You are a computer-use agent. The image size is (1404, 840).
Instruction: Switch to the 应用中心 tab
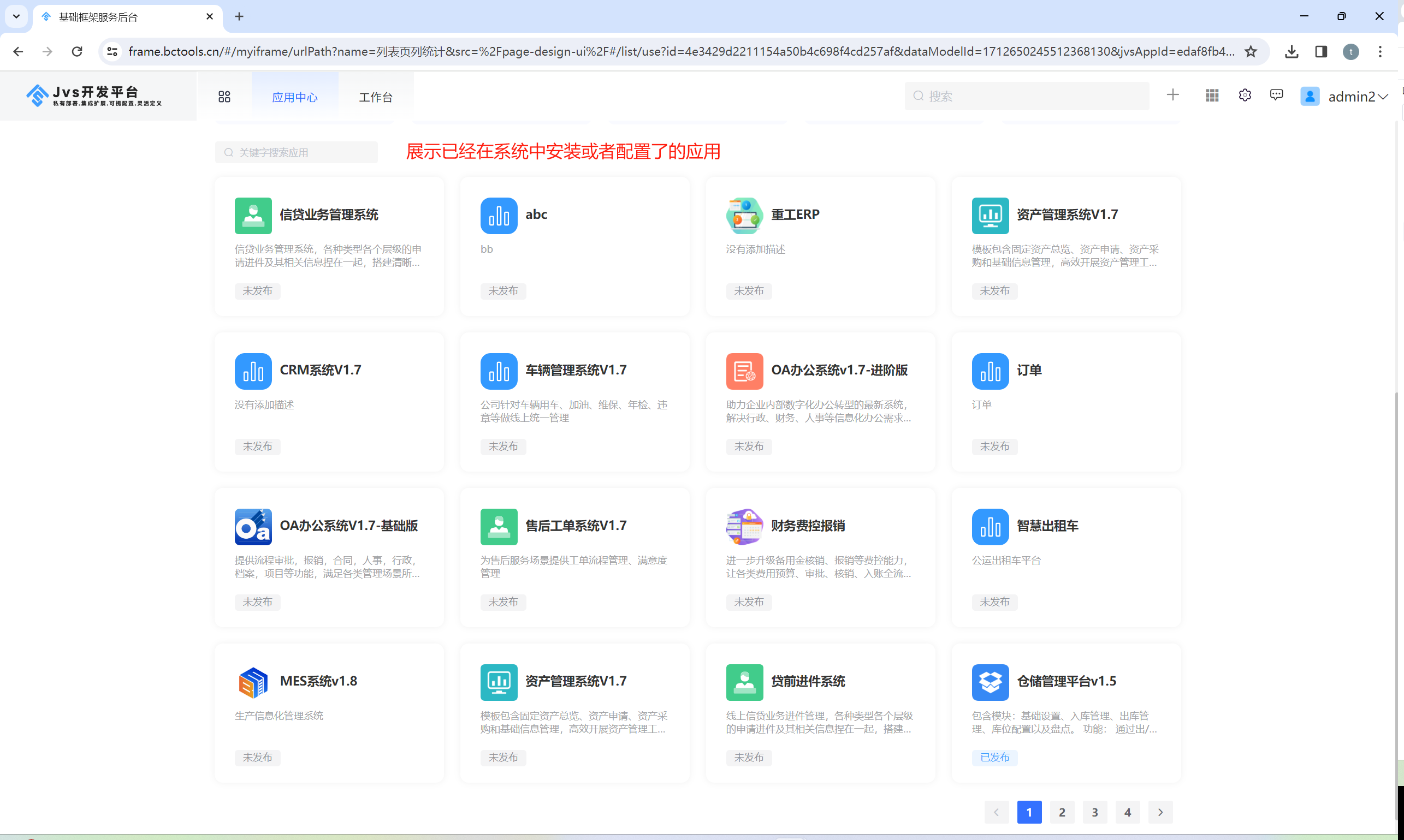(x=295, y=97)
